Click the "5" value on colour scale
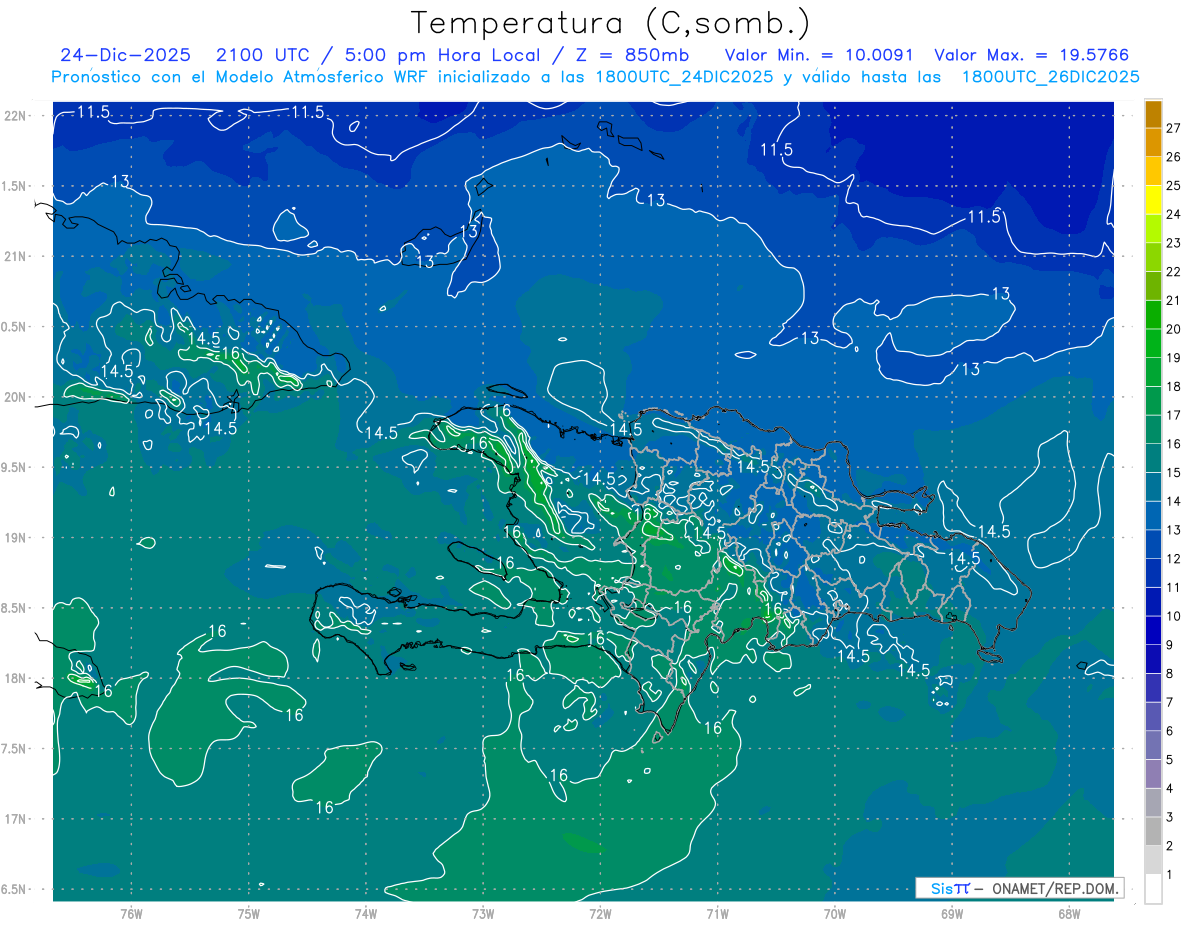The width and height of the screenshot is (1200, 927). pos(1170,760)
